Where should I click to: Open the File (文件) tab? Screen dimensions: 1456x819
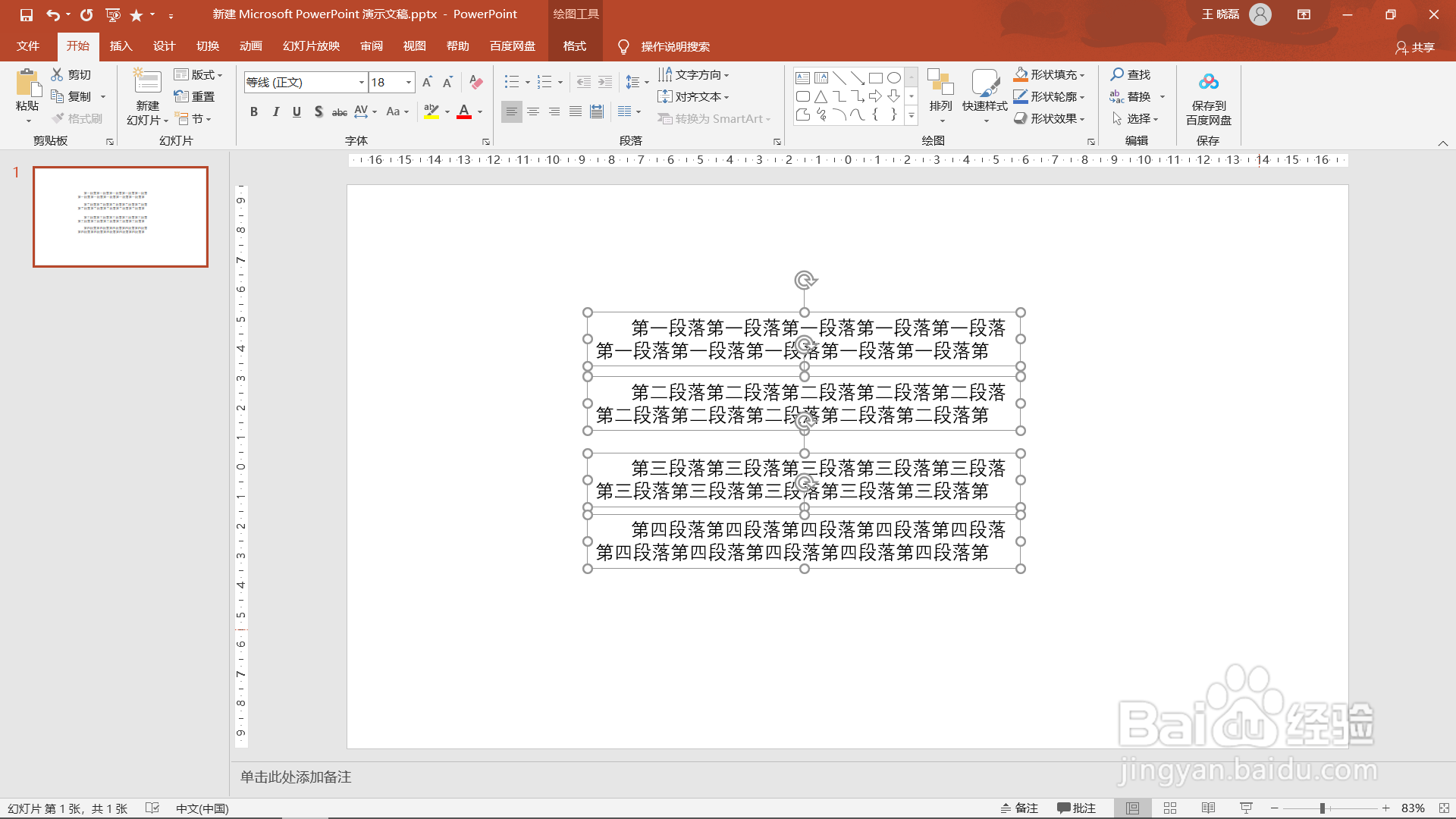(x=28, y=46)
